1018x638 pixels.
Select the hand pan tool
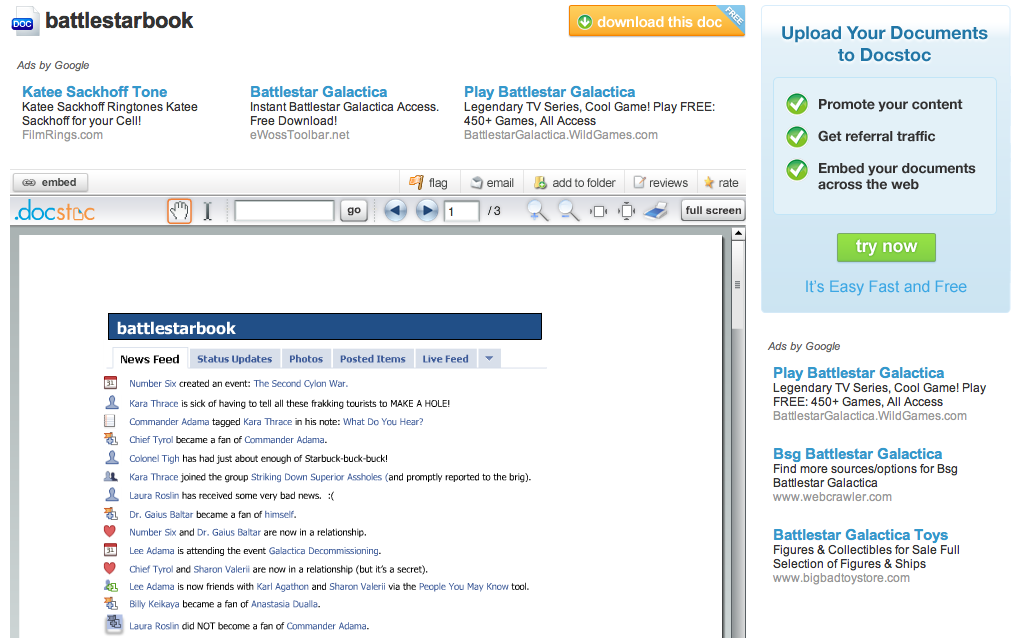179,211
